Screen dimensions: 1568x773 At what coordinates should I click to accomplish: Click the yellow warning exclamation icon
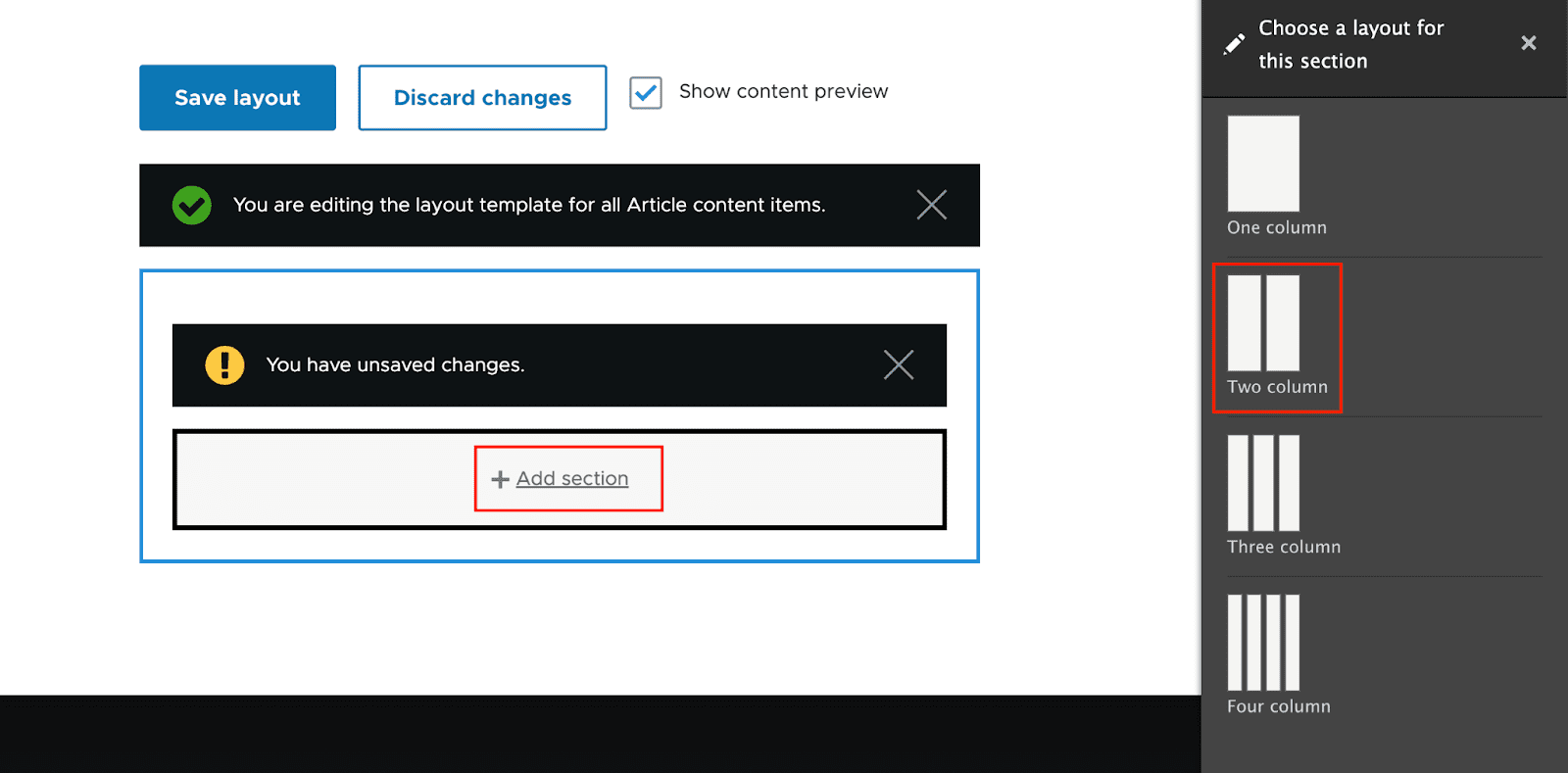pyautogui.click(x=224, y=365)
